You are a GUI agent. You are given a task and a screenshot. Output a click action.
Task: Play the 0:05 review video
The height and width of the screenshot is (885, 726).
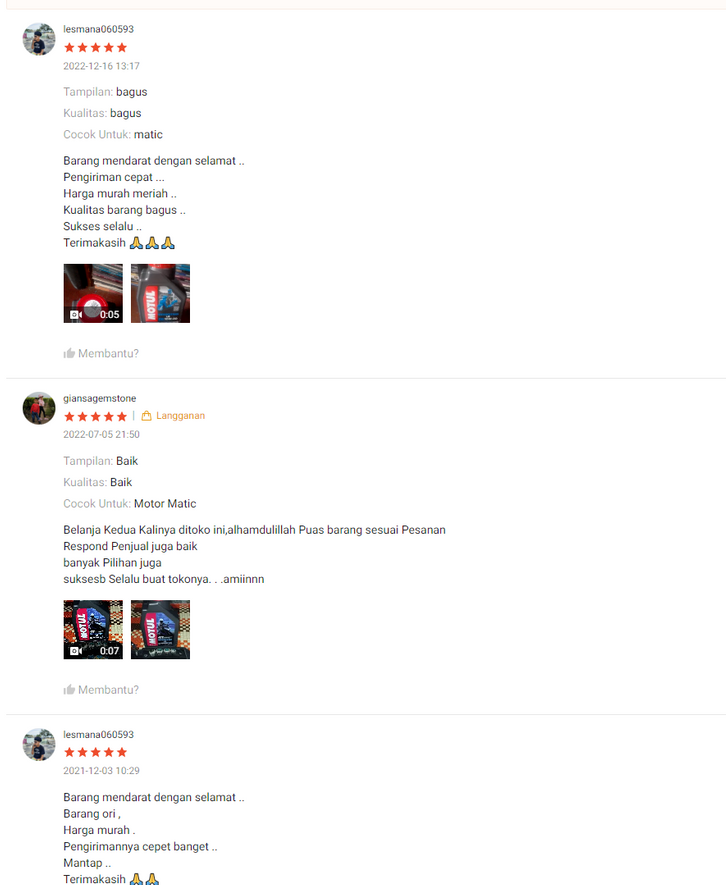tap(93, 293)
